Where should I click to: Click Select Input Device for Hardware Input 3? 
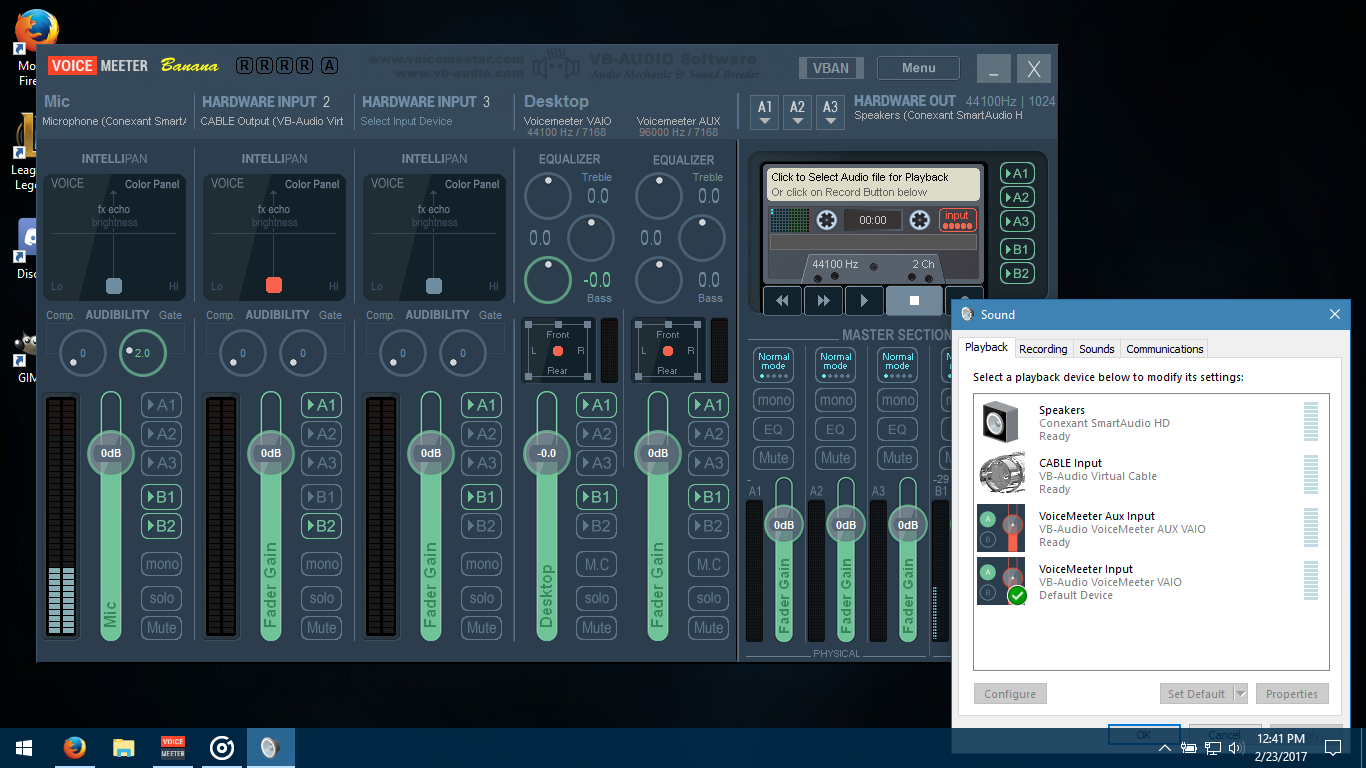(x=406, y=121)
